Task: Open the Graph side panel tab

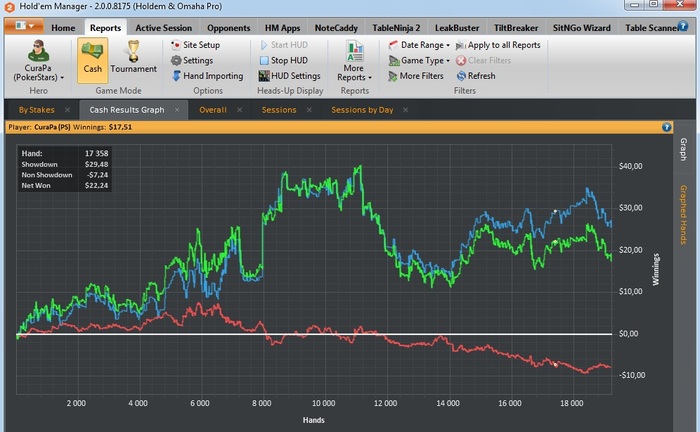Action: 683,149
